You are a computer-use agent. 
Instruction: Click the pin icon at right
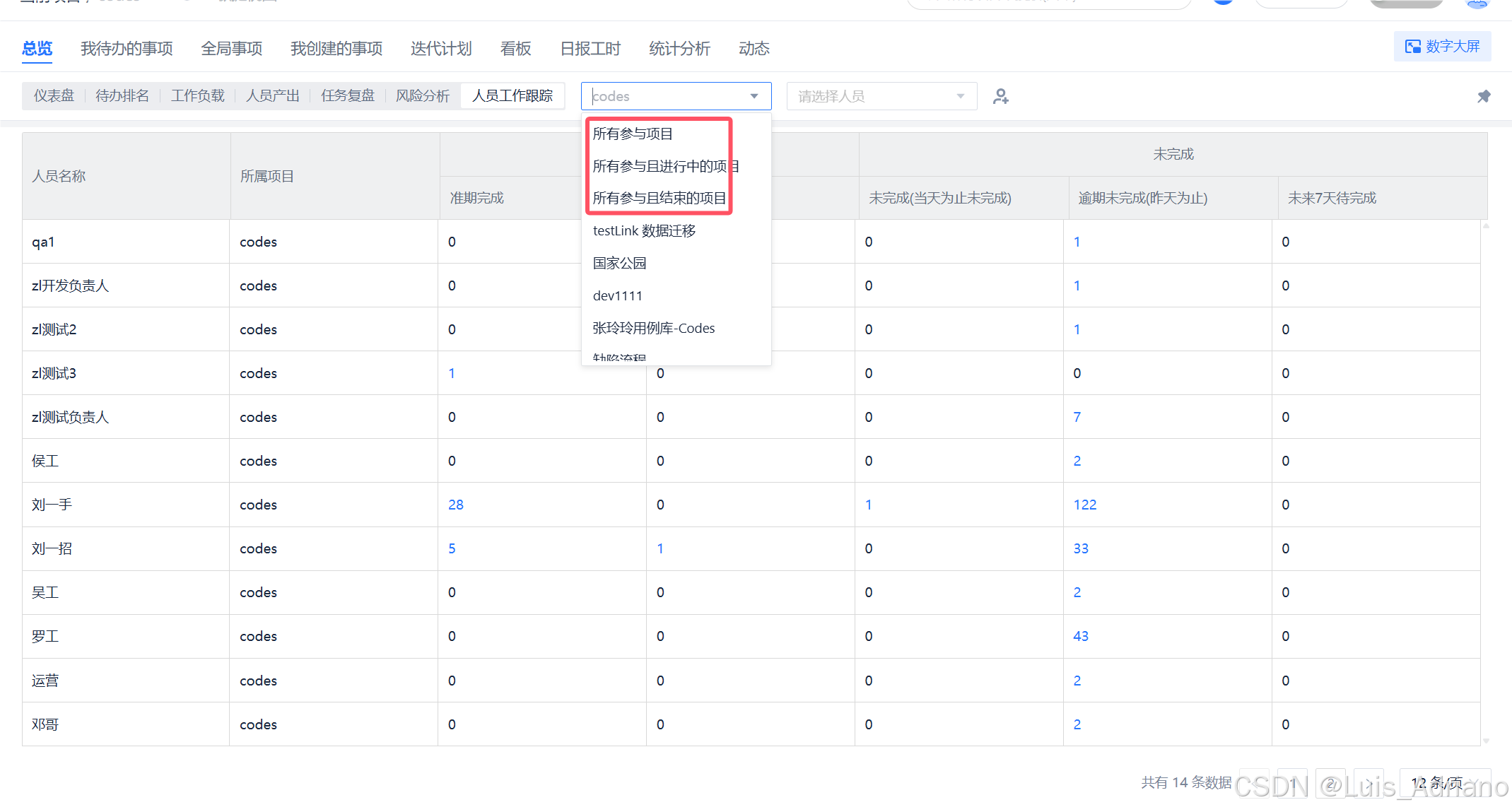(1484, 96)
